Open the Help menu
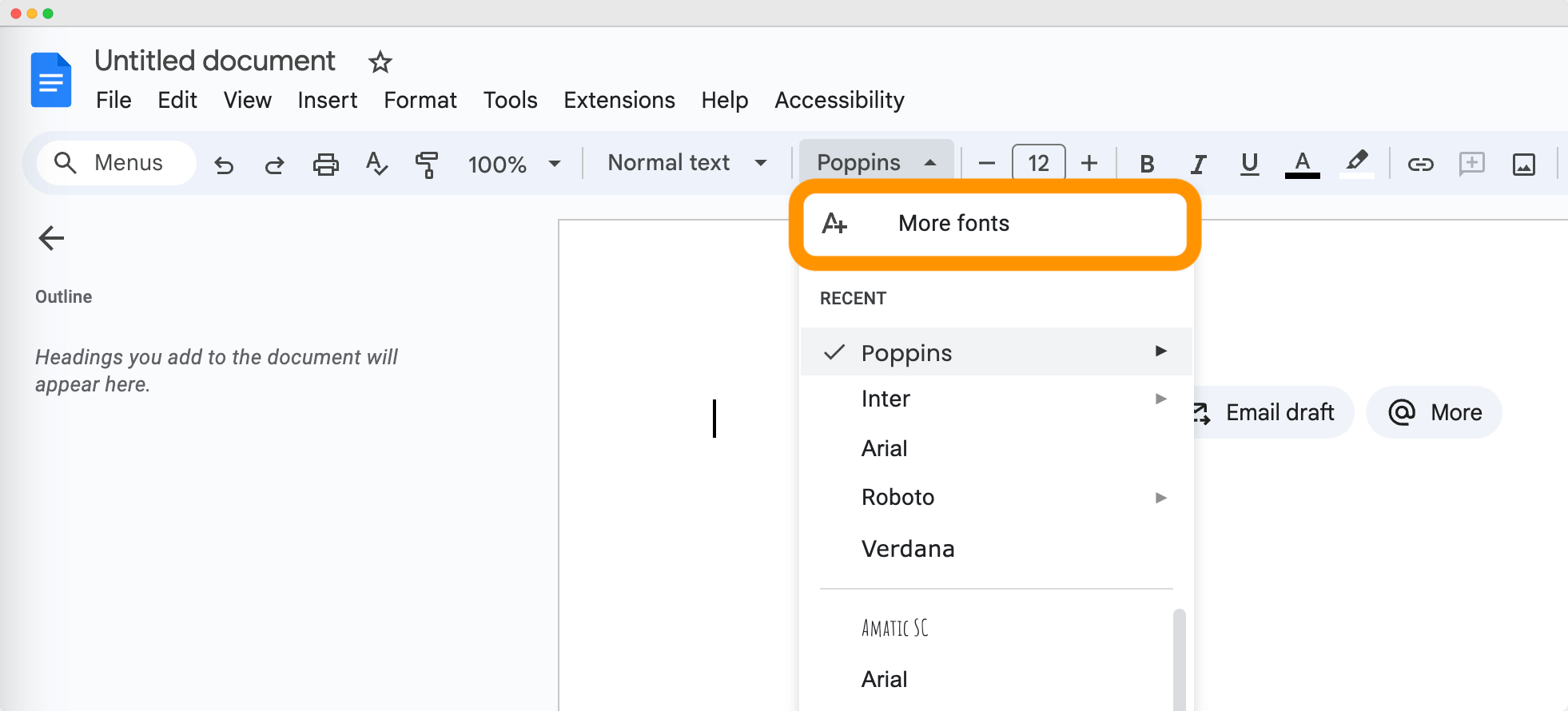Screen dimensions: 1568x711 725,100
